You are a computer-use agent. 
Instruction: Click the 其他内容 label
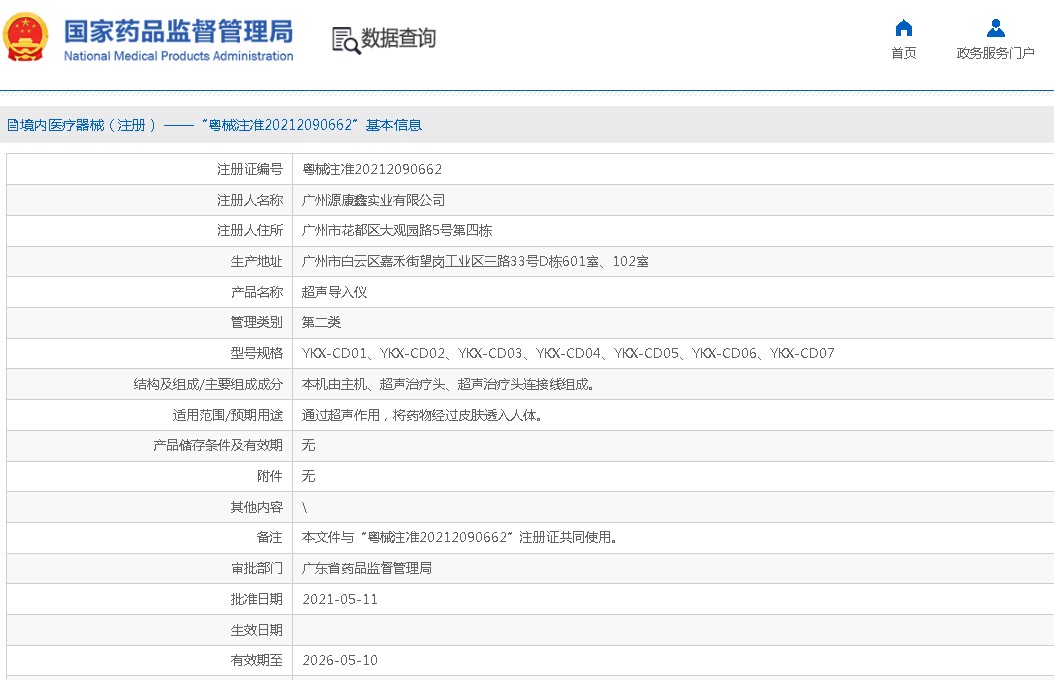[x=257, y=507]
